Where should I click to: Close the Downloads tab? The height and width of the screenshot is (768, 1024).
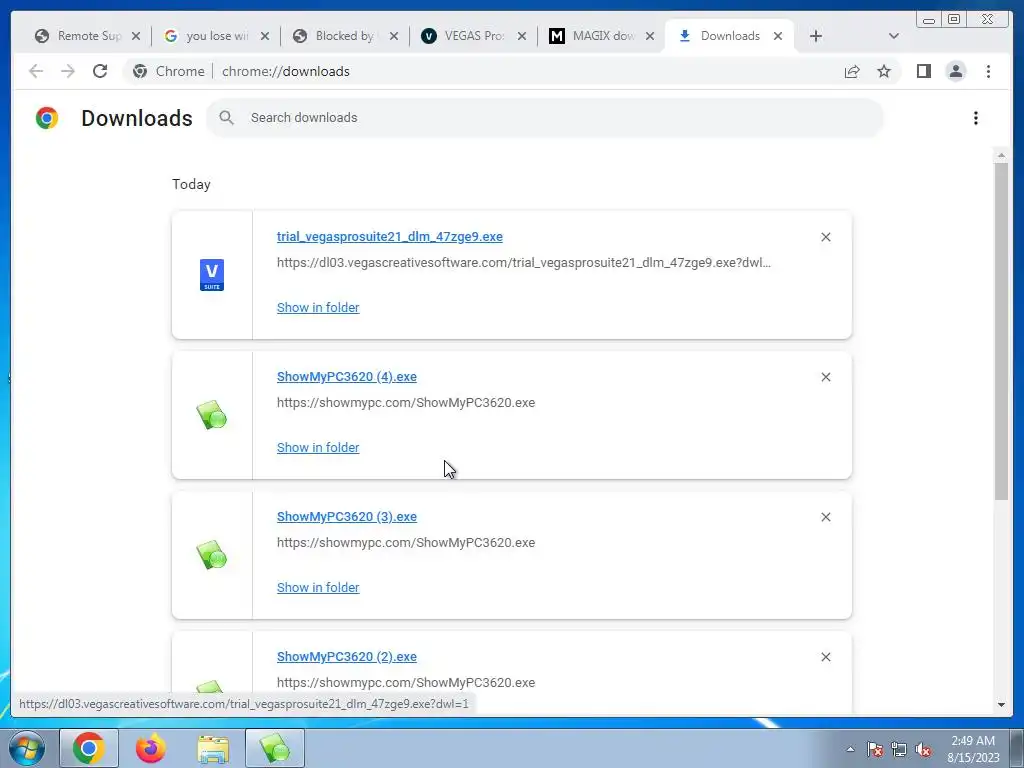[x=778, y=36]
